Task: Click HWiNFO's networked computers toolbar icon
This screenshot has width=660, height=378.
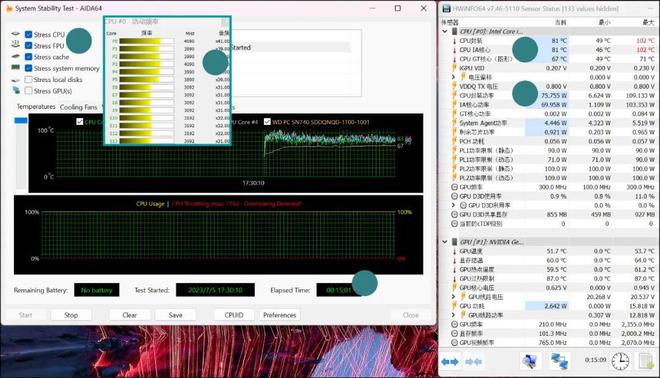Action: 560,361
